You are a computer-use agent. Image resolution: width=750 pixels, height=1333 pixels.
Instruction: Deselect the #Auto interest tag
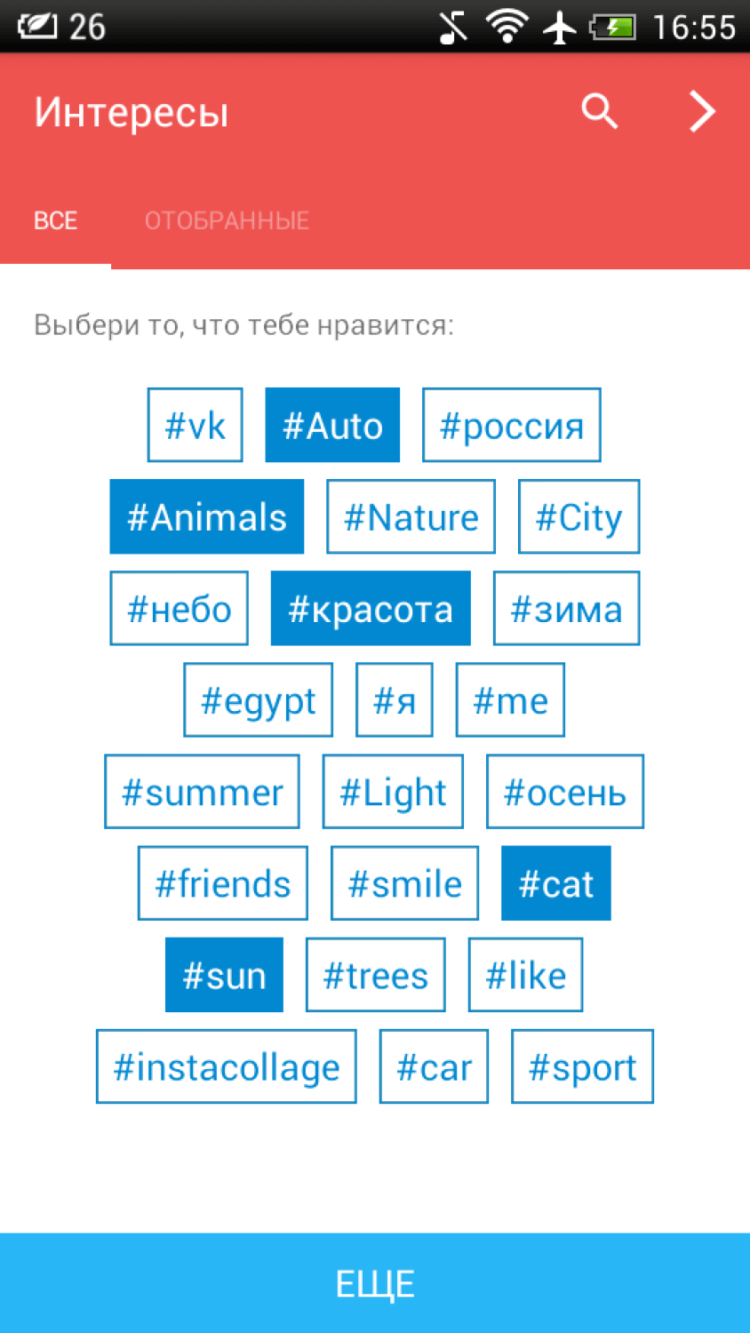pos(332,426)
